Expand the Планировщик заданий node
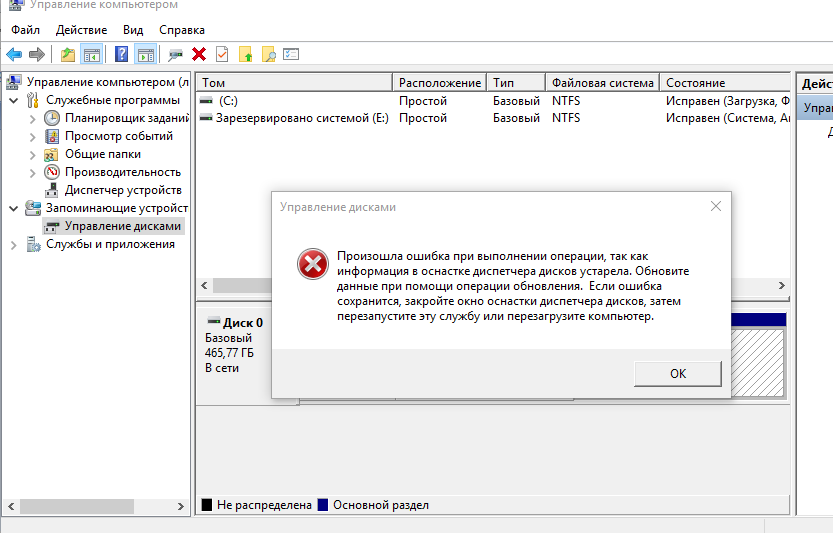 [x=32, y=119]
